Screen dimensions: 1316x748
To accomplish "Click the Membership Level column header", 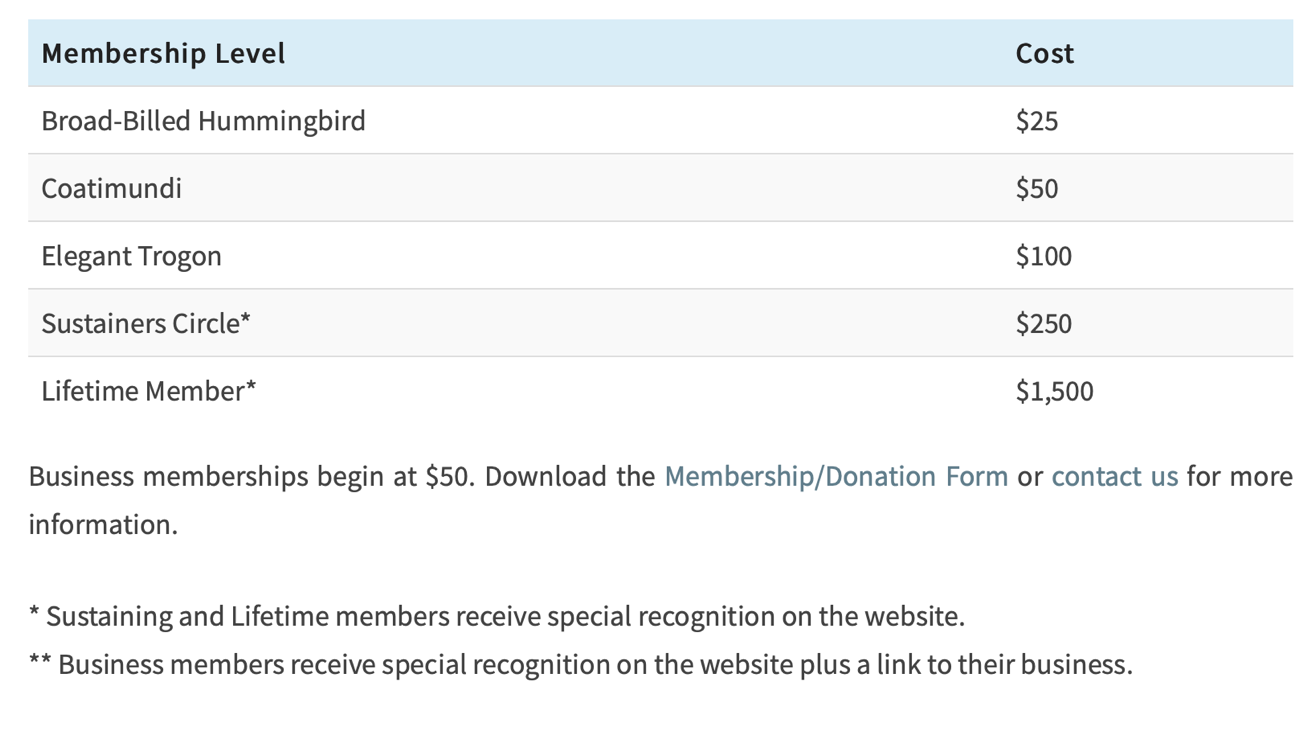I will point(163,53).
